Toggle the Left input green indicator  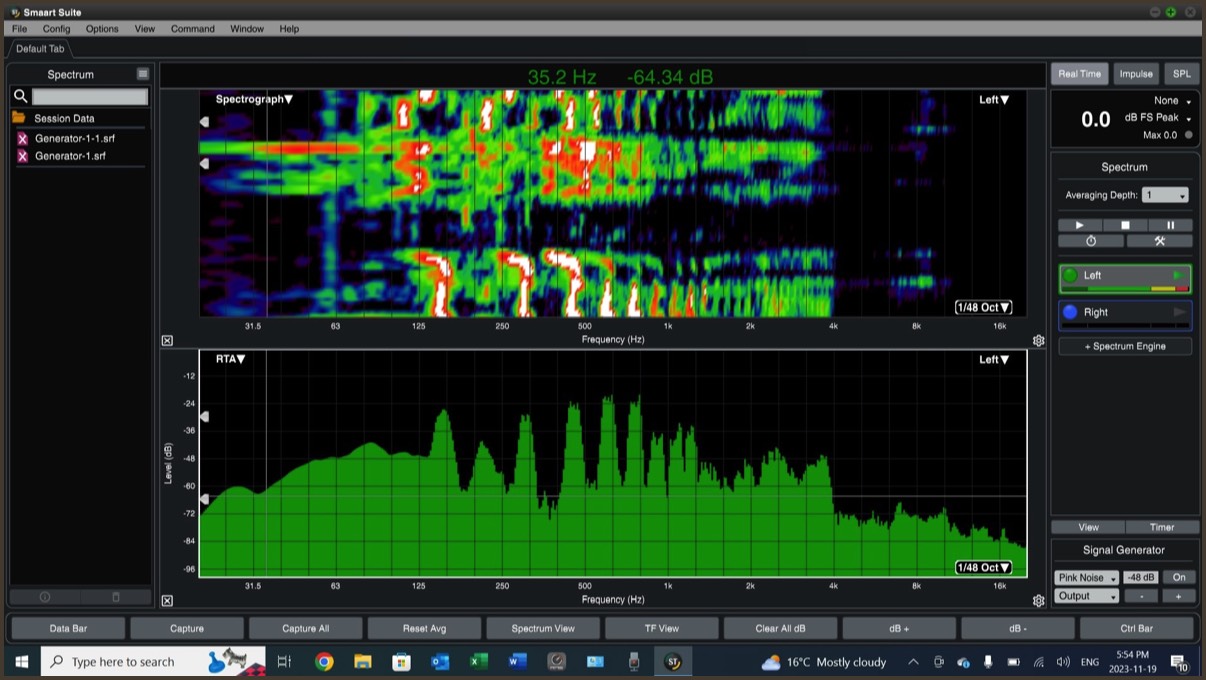point(1070,276)
